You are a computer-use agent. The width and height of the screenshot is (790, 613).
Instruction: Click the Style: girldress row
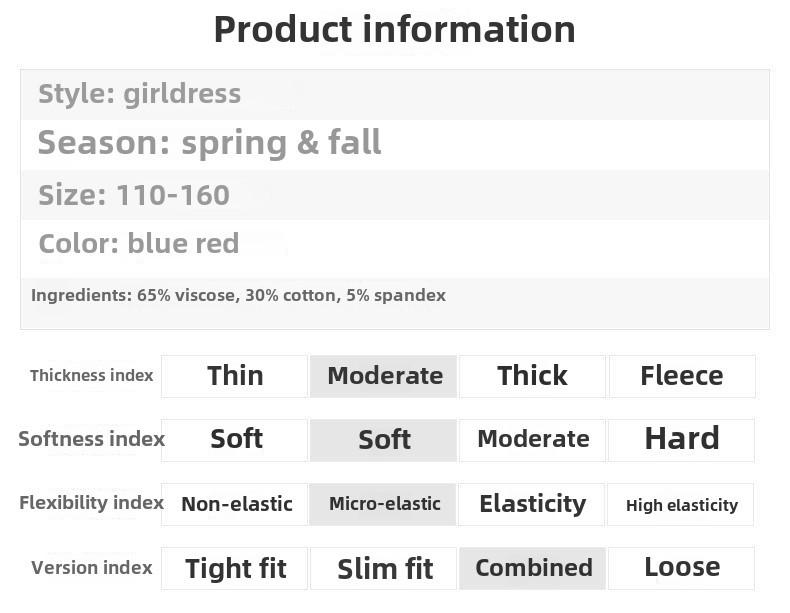pyautogui.click(x=139, y=94)
